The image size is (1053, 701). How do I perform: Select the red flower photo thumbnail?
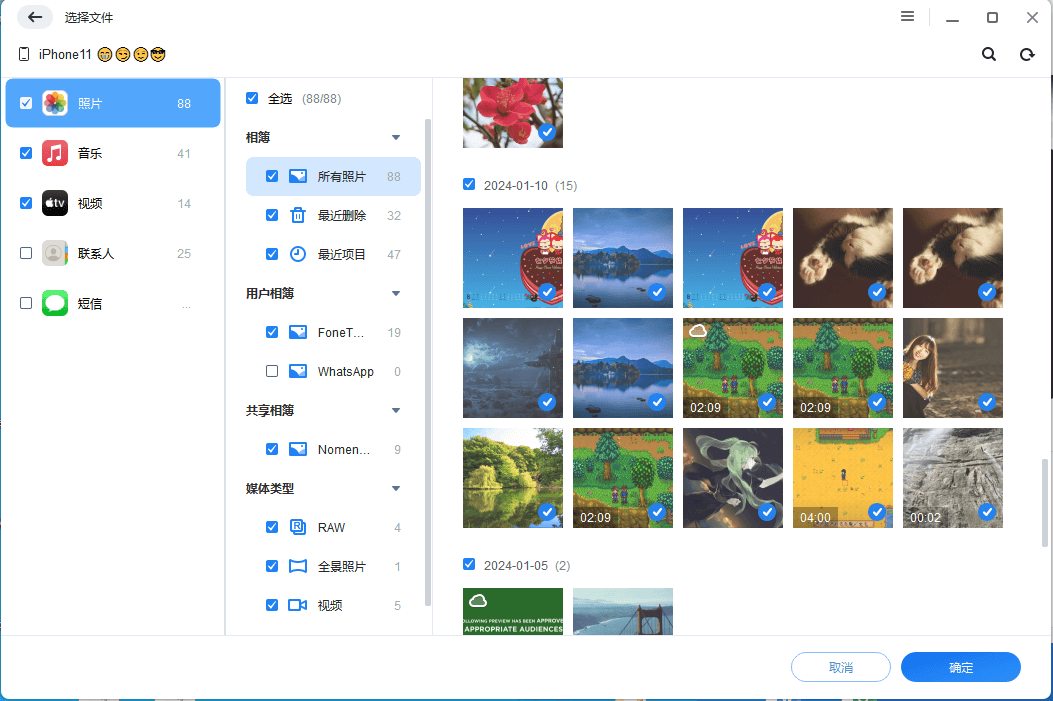512,112
